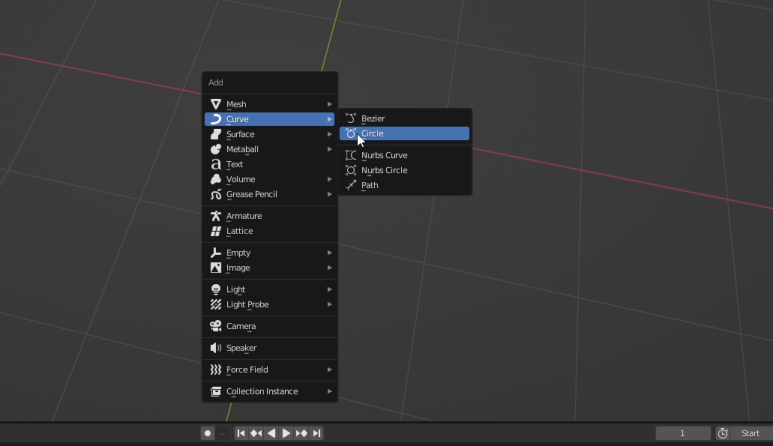Click the Circle curve icon
The width and height of the screenshot is (773, 446).
point(351,134)
